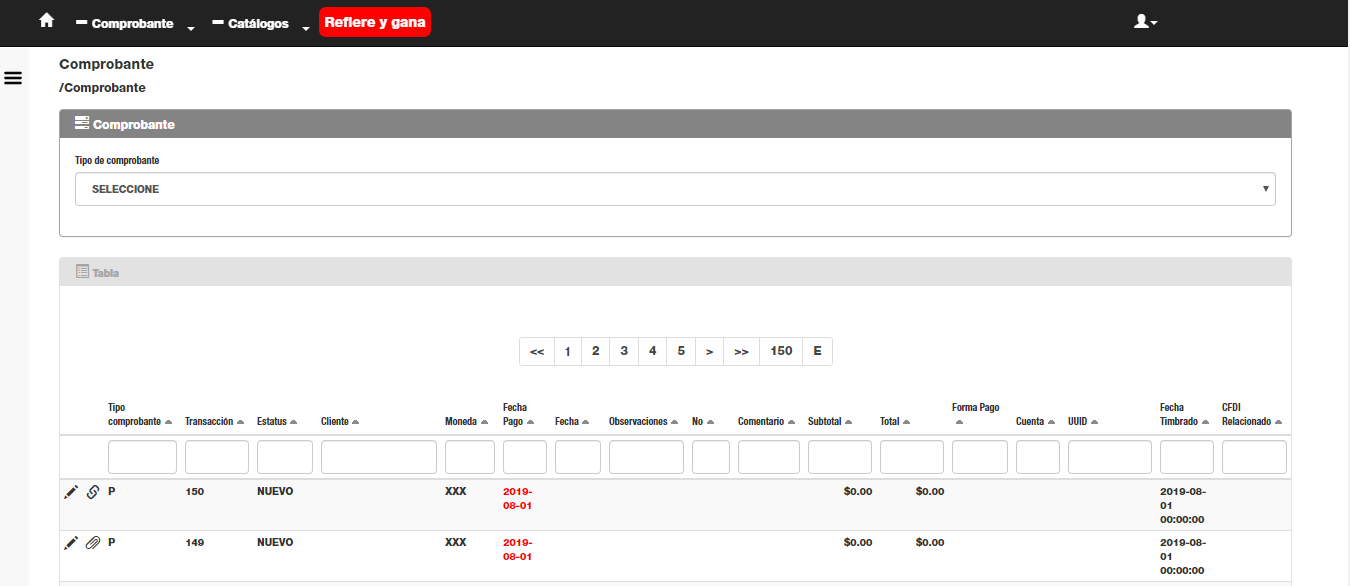Edit transaction 150 with pencil icon
The width and height of the screenshot is (1350, 586).
pos(71,492)
